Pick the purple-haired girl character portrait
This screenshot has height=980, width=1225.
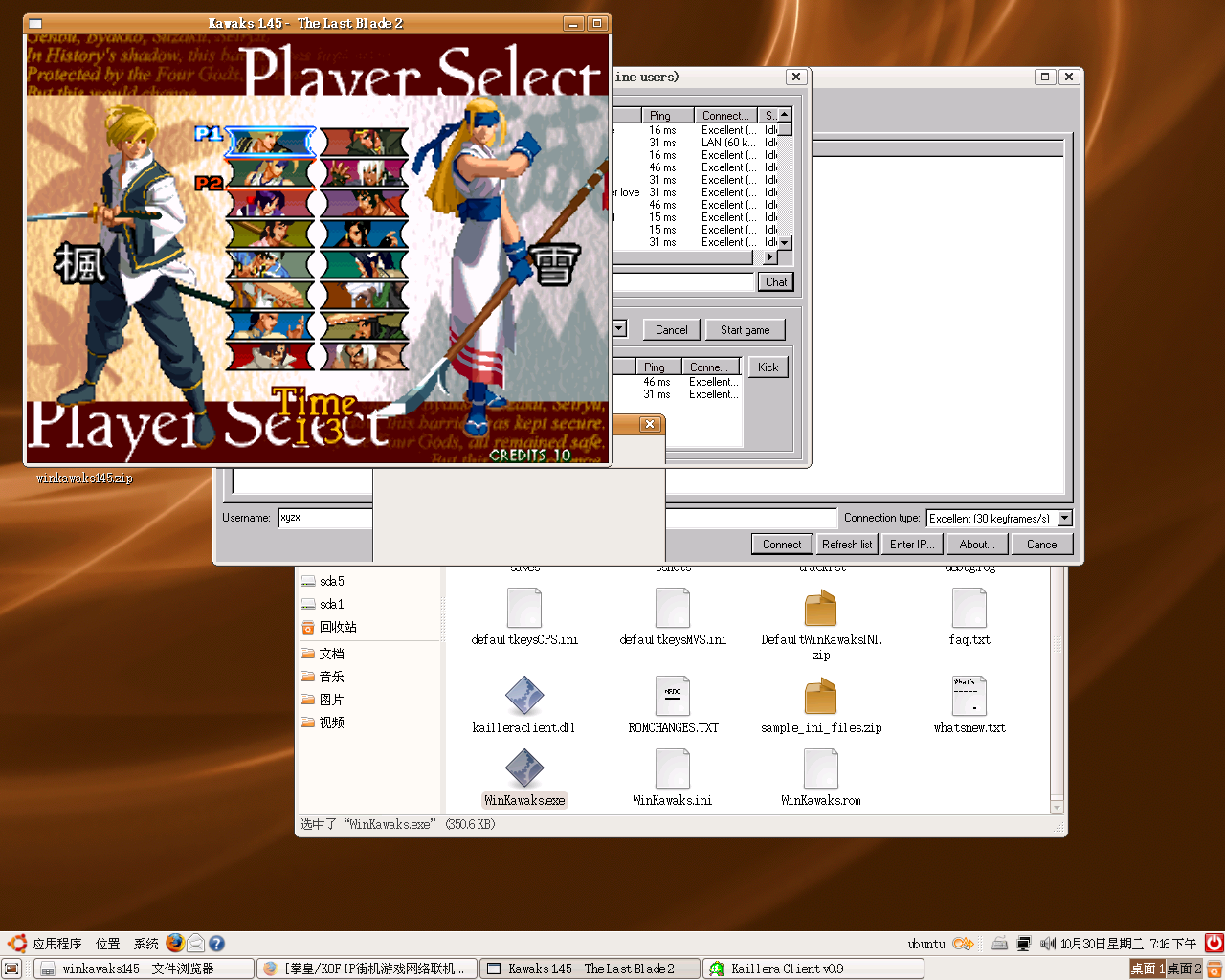coord(270,204)
